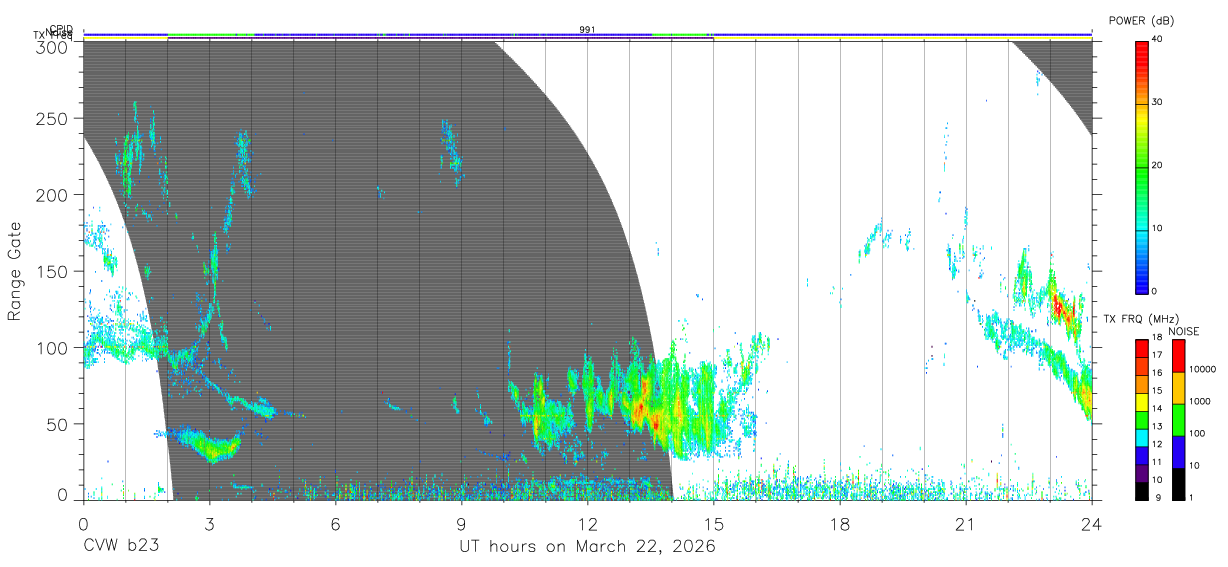The width and height of the screenshot is (1228, 567).
Task: Click the 20 label on the power scale
Action: click(1158, 166)
